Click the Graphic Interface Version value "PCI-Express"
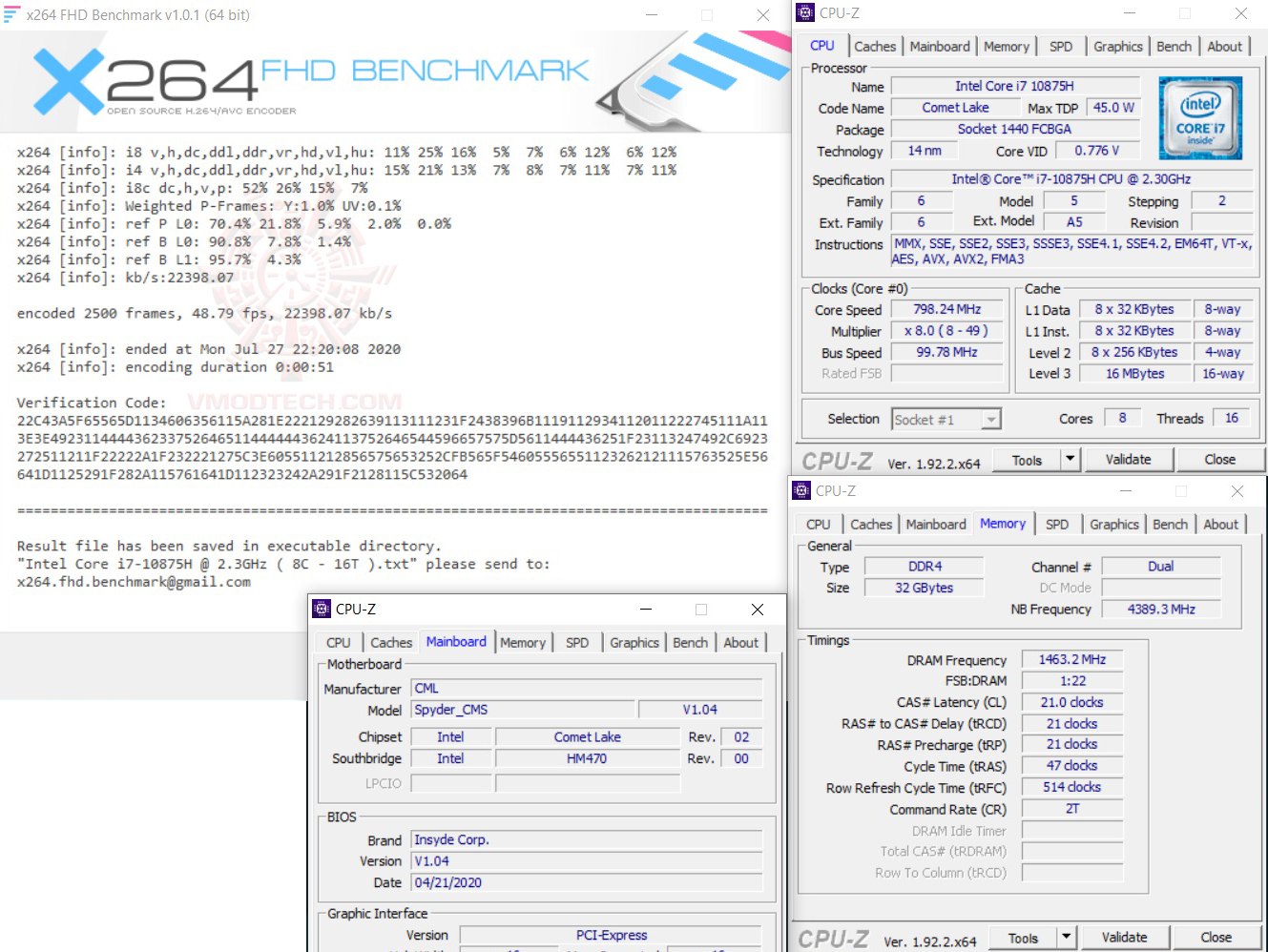 coord(611,935)
